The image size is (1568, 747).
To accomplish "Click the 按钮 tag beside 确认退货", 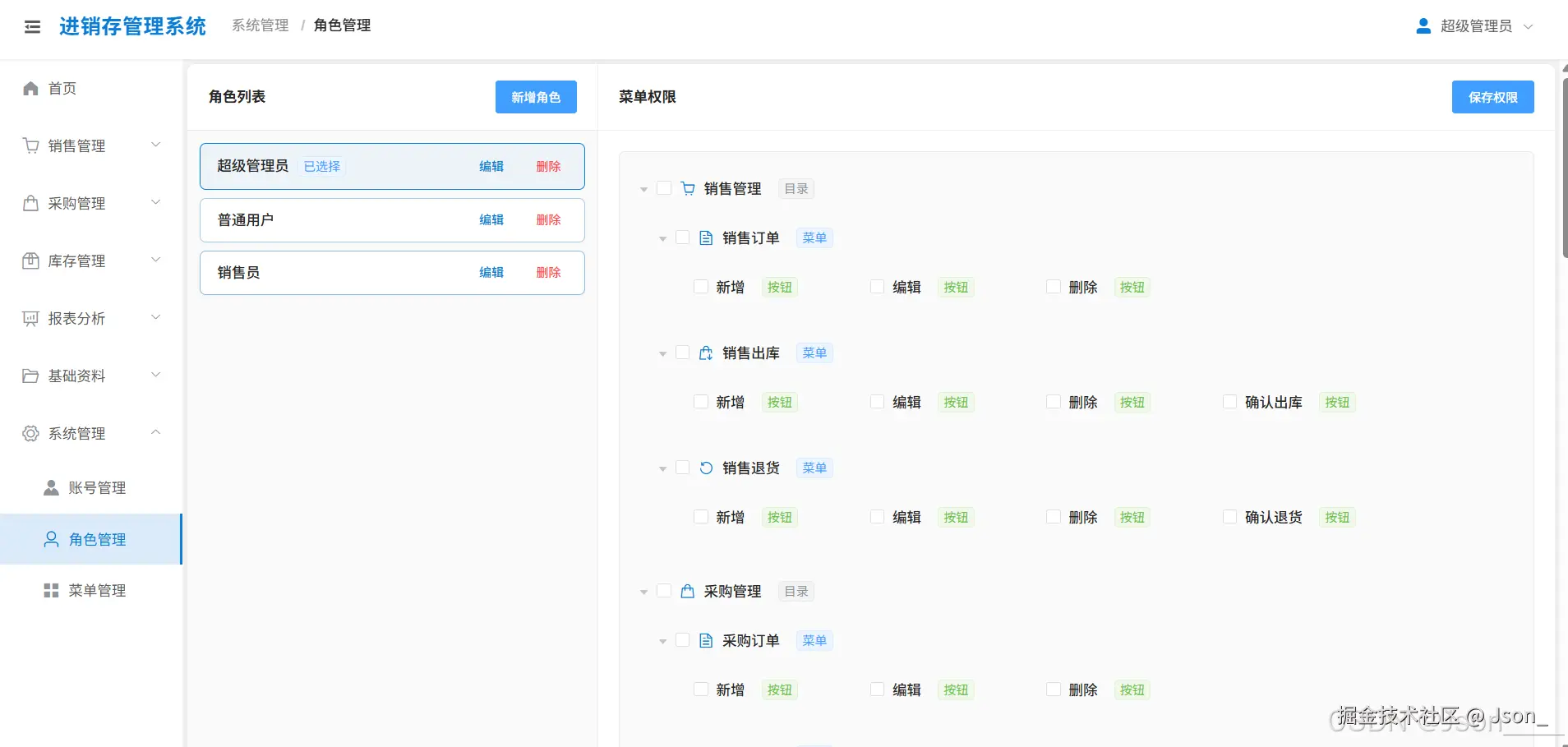I will [1337, 518].
